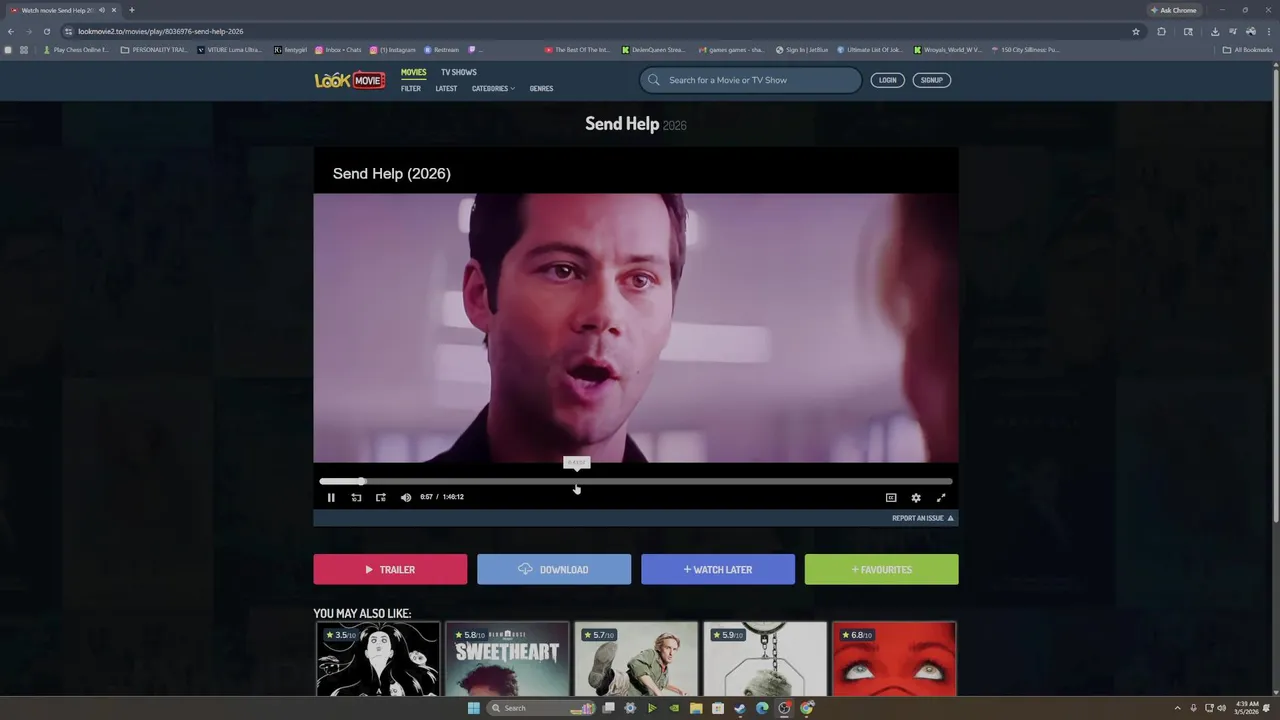Open the Sweetheart movie thumbnail
This screenshot has width=1280, height=720.
click(x=507, y=658)
